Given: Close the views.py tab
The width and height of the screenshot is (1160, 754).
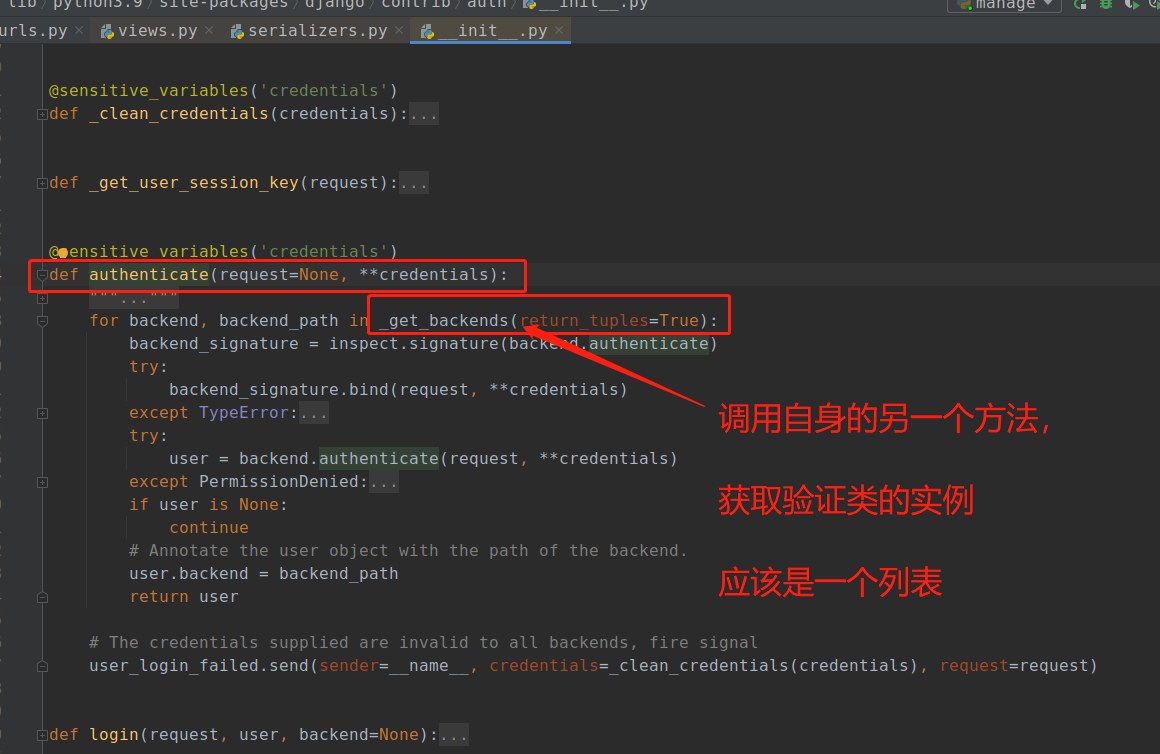Looking at the screenshot, I should [209, 30].
